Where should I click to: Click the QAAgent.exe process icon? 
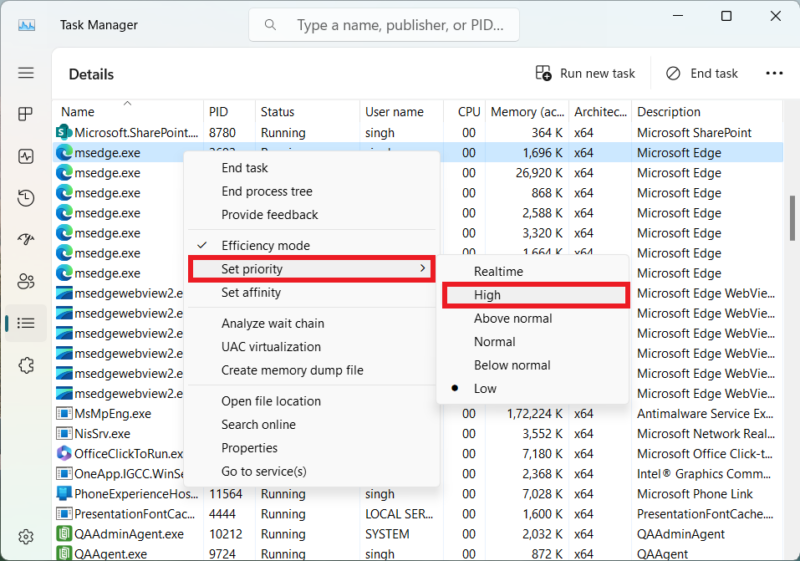[x=64, y=553]
